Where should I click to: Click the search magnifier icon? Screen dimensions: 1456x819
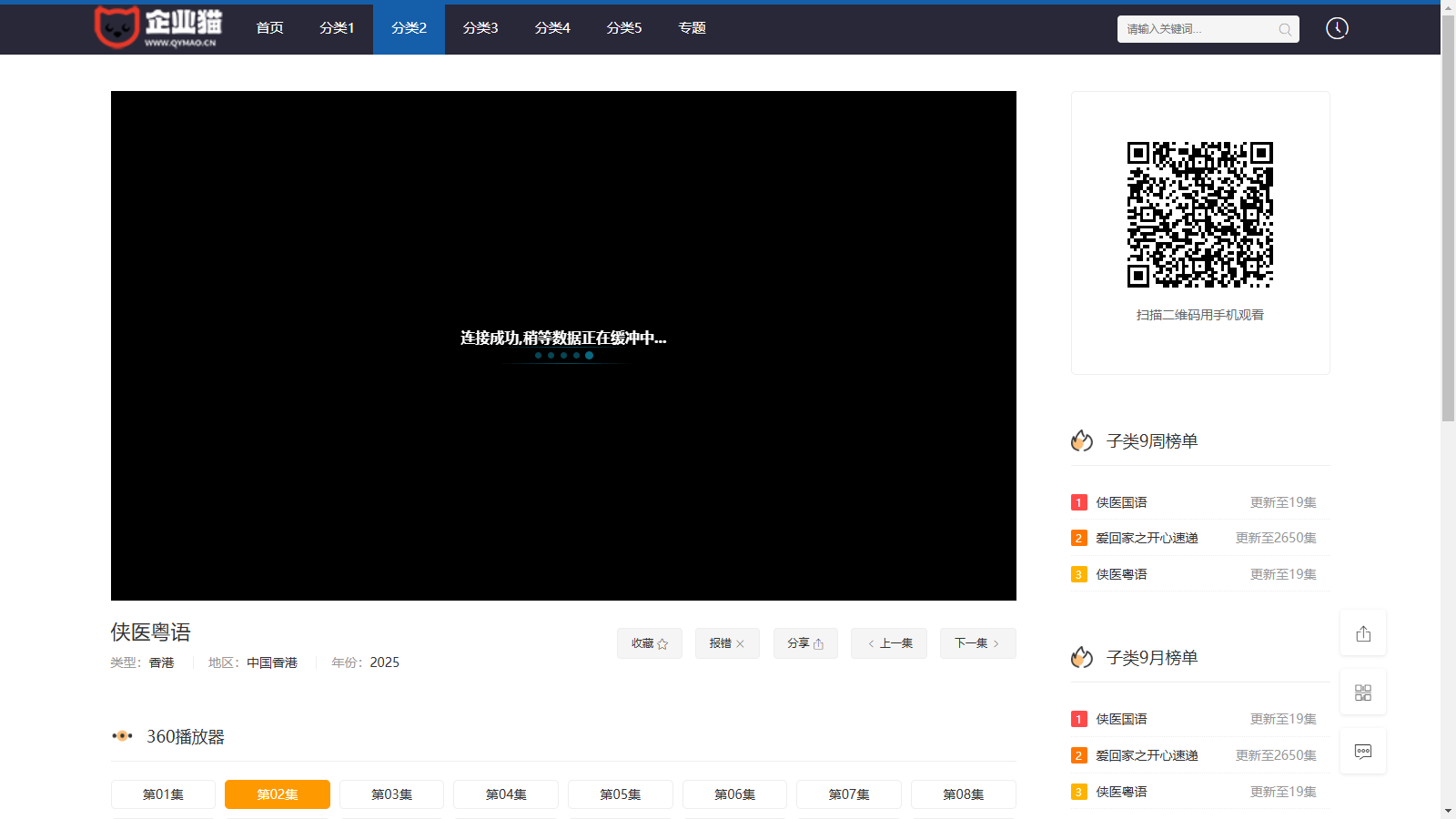click(x=1285, y=29)
